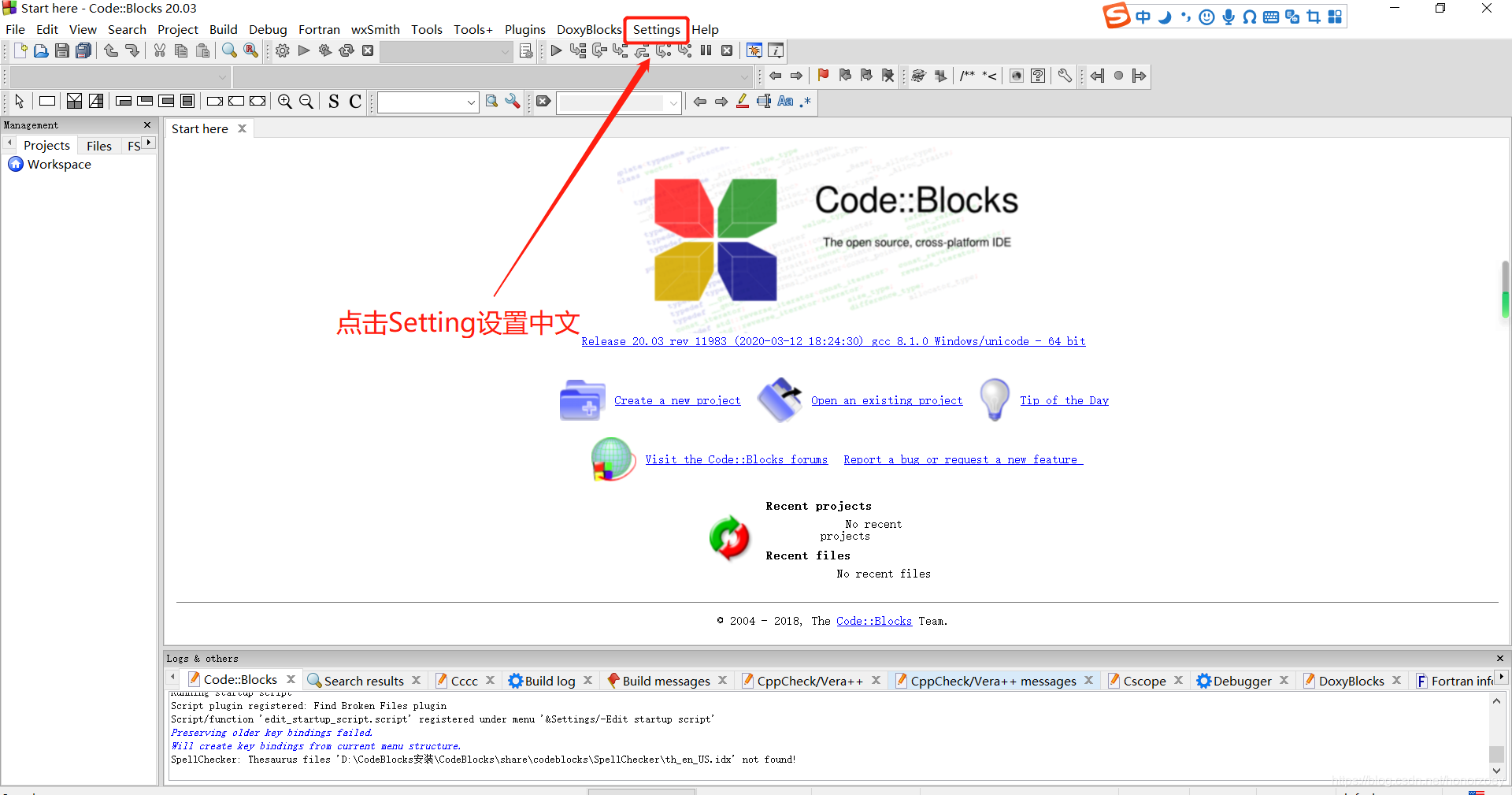Open the build target dropdown
1512x795 pixels.
tap(447, 52)
